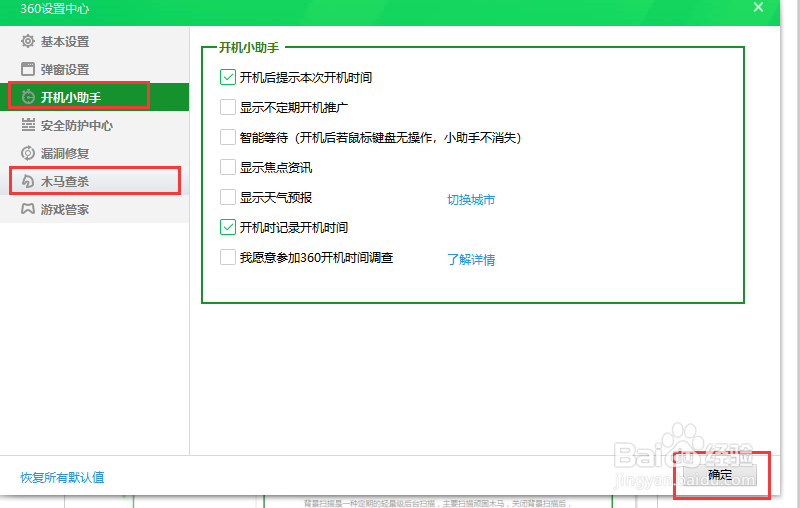The height and width of the screenshot is (508, 800).
Task: Uncheck 开机后提示本次开机时间 checkbox
Action: click(x=228, y=77)
